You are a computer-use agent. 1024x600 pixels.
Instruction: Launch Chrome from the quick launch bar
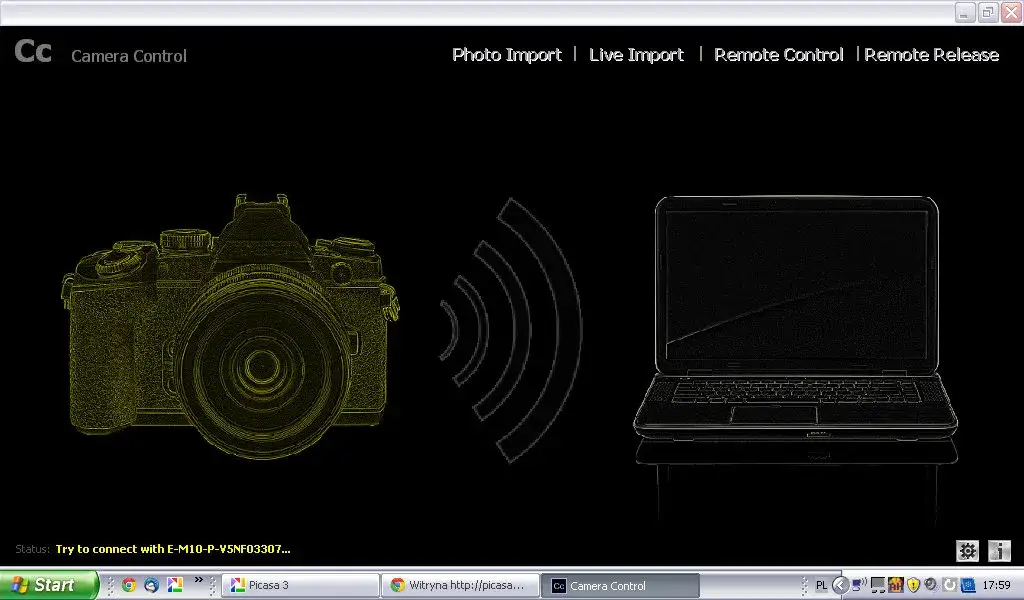click(129, 585)
